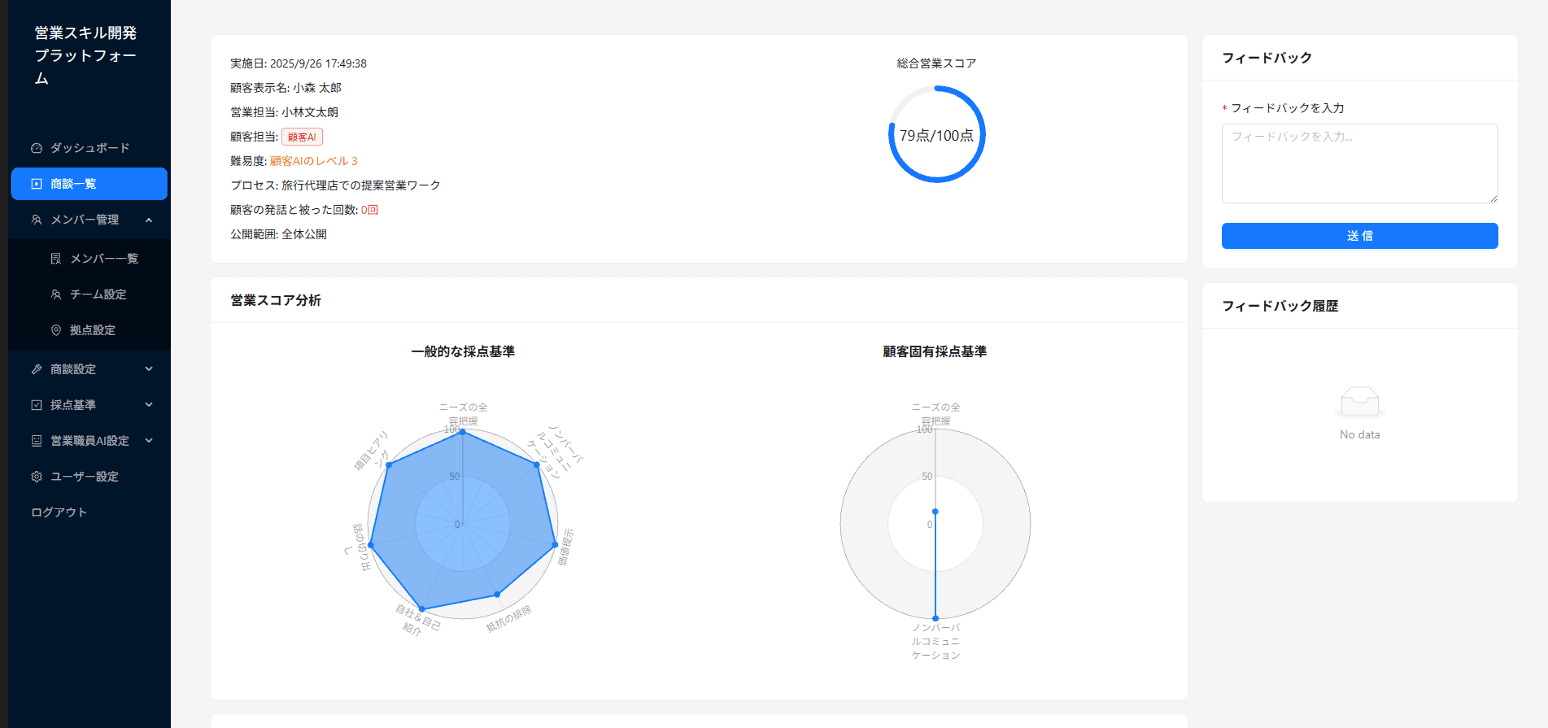This screenshot has width=1548, height=728.
Task: Click the ユーザー設定 gear icon
Action: pyautogui.click(x=37, y=477)
